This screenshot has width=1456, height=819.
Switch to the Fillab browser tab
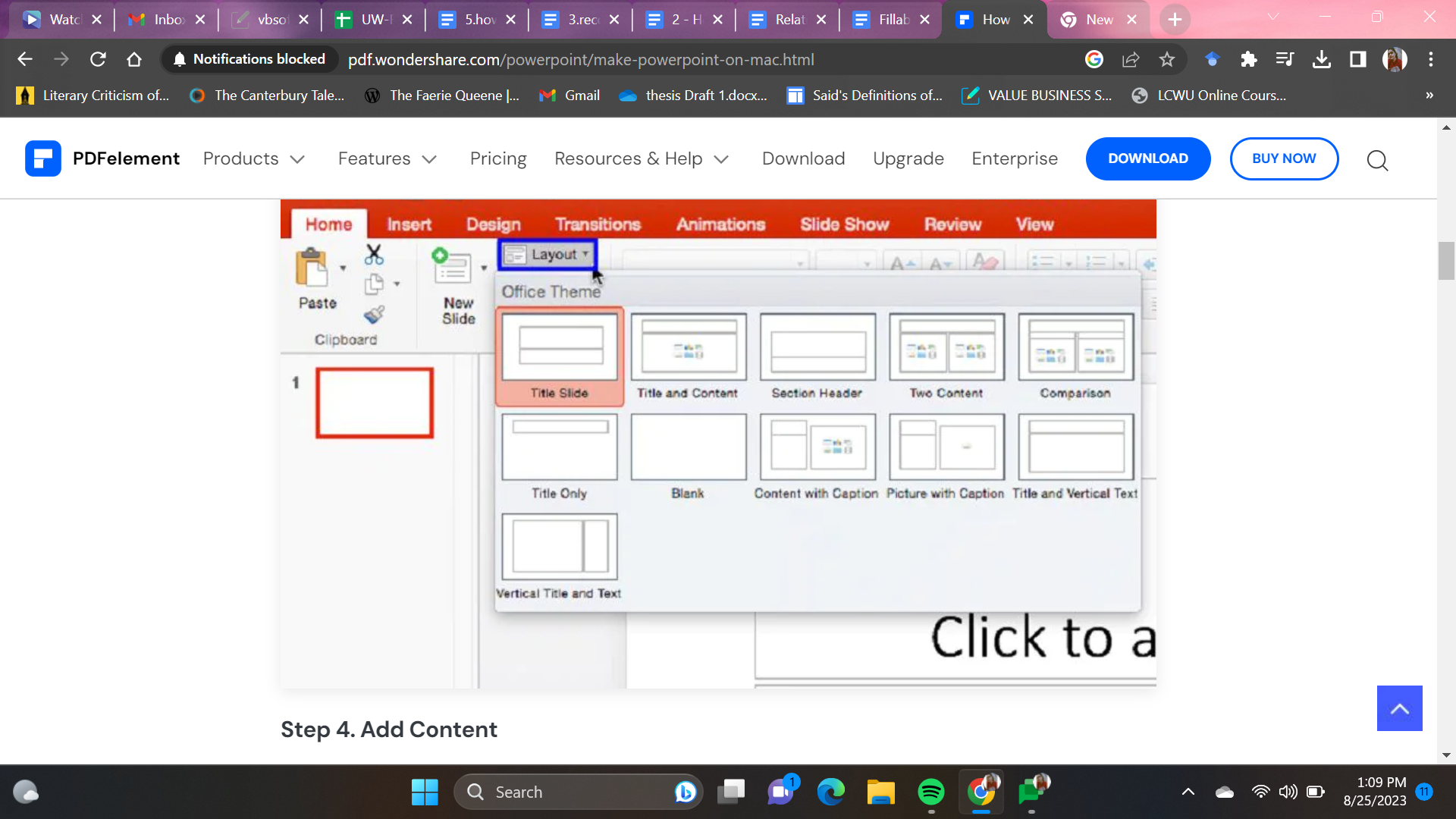point(893,20)
